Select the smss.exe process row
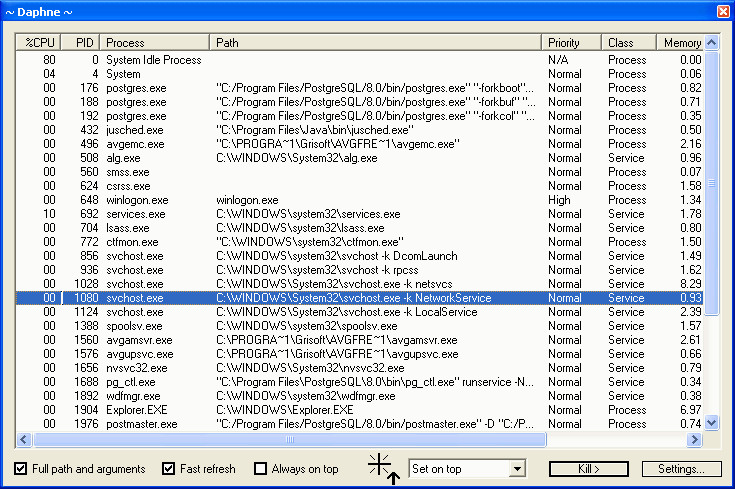735x489 pixels. (x=360, y=172)
